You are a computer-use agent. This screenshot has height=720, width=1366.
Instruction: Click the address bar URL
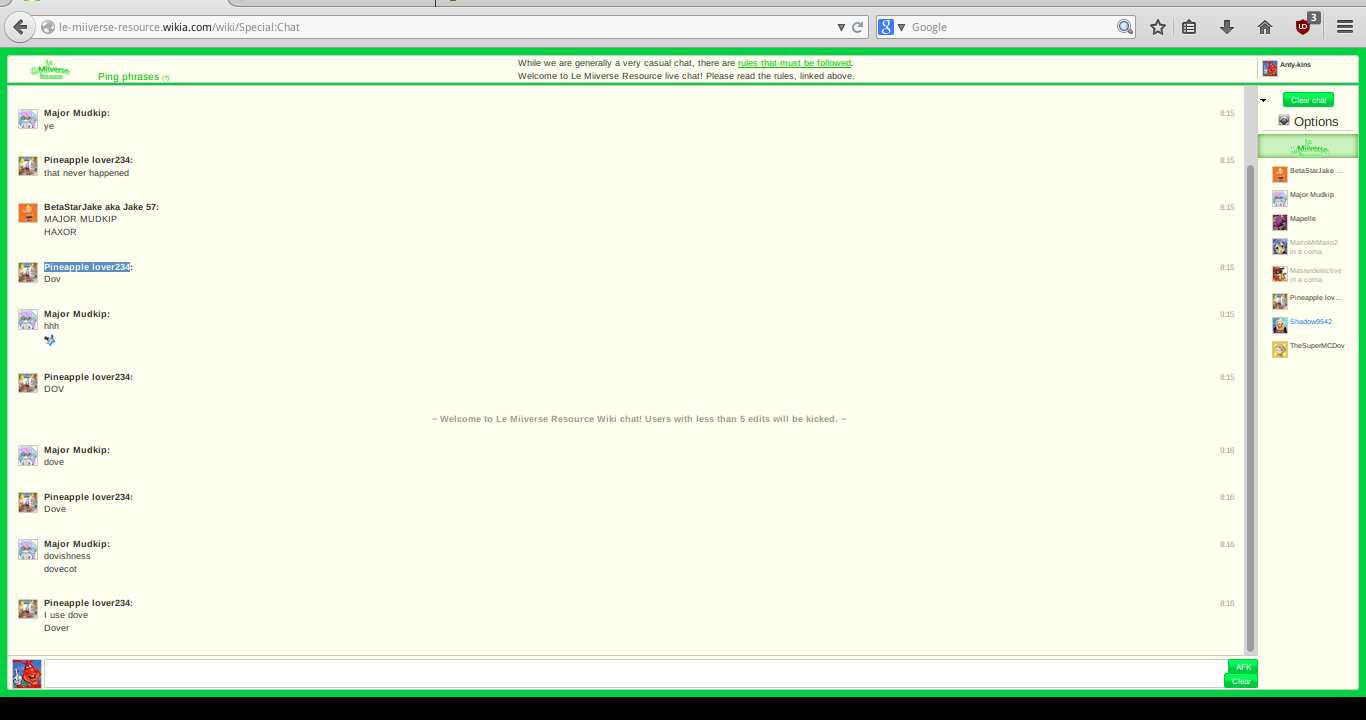[x=179, y=27]
